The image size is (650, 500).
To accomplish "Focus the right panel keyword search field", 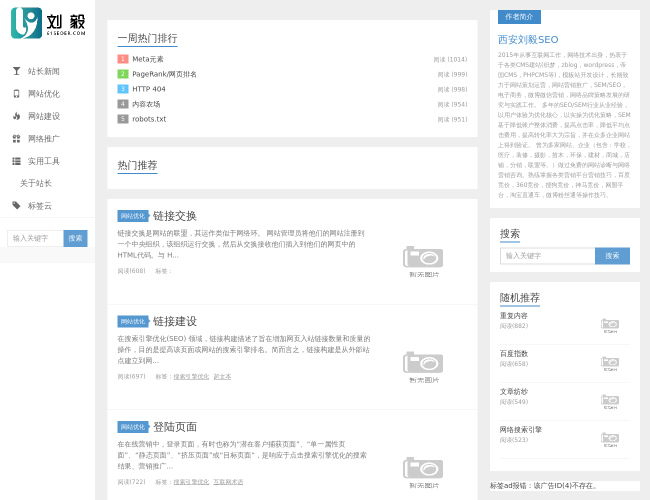I will coord(548,256).
